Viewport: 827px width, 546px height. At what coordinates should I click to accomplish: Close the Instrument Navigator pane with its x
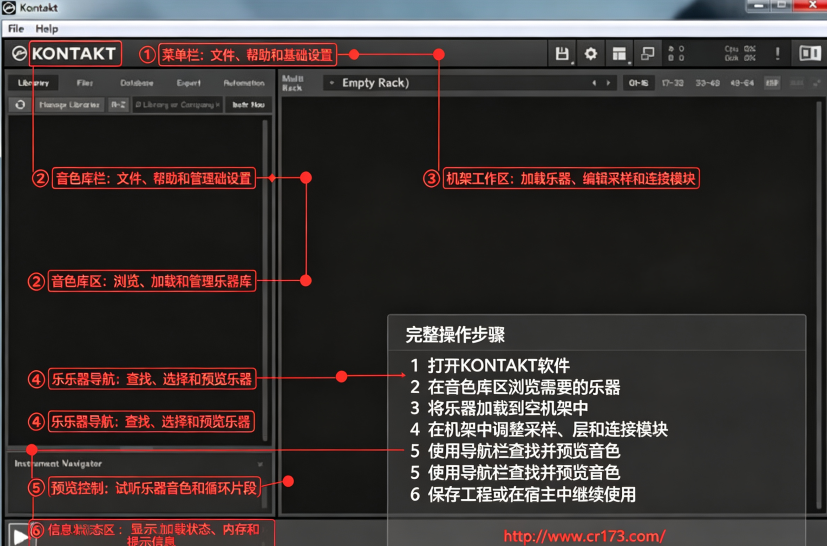tap(260, 464)
